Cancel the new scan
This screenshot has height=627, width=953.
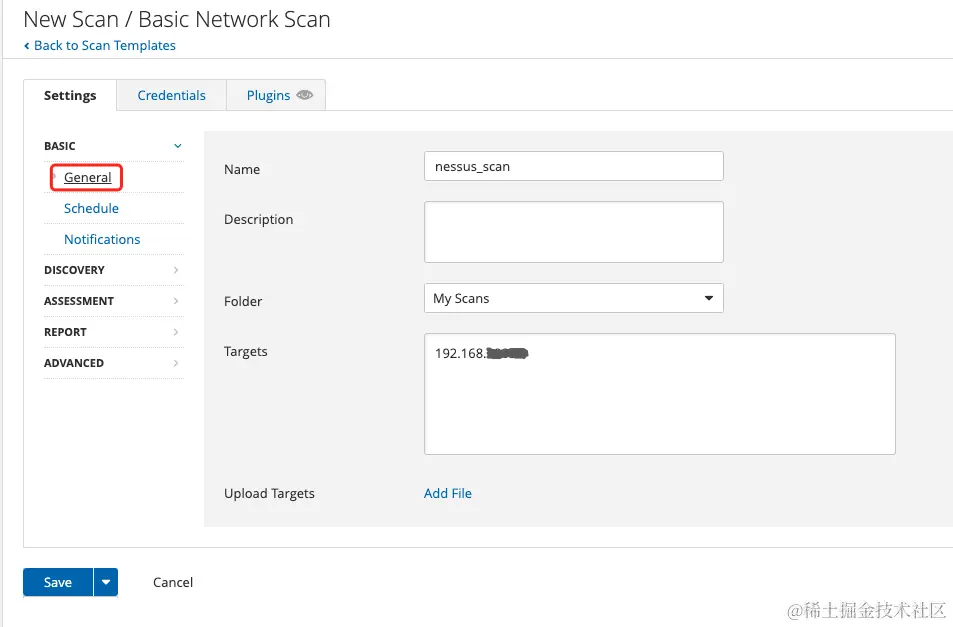coord(173,582)
